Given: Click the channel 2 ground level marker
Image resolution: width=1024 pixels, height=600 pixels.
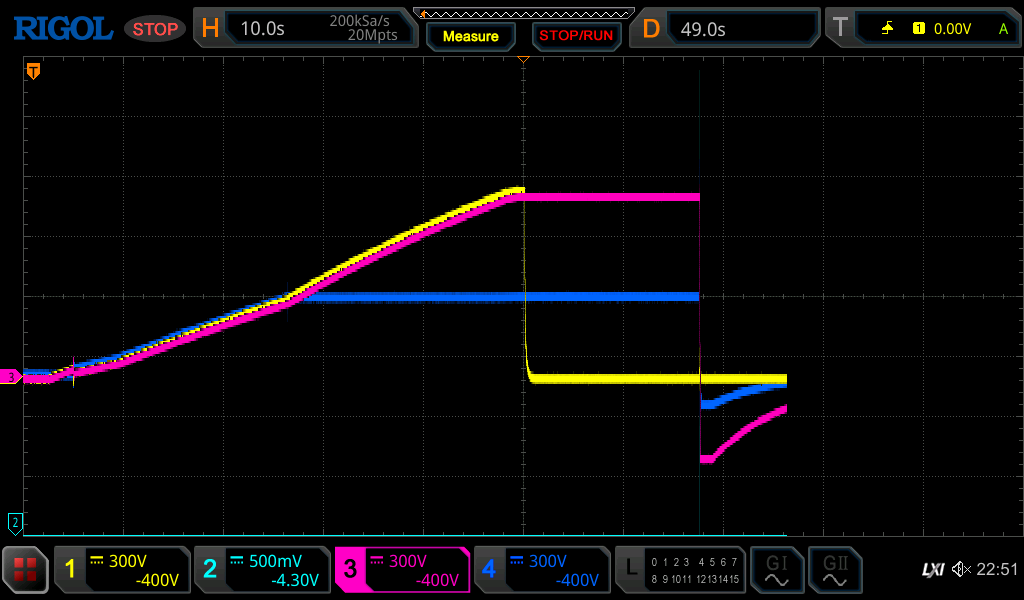Looking at the screenshot, I should tap(15, 522).
